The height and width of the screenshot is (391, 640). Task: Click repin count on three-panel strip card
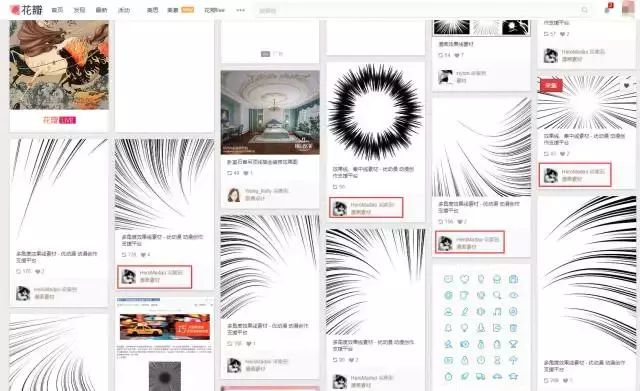(x=444, y=55)
